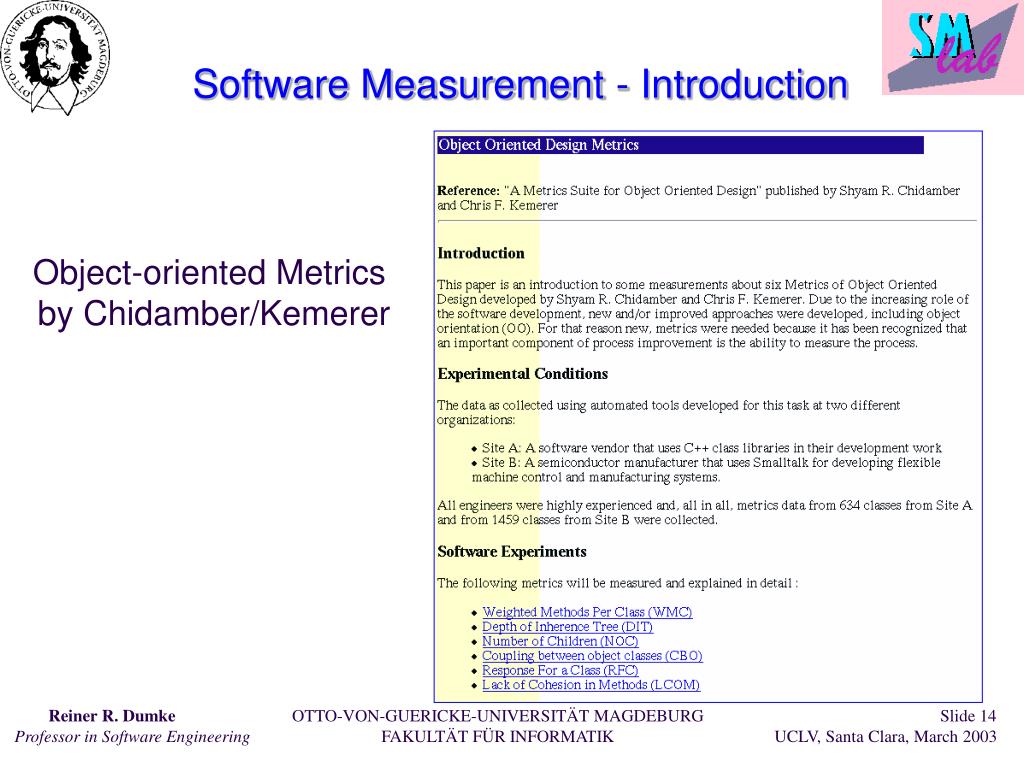The height and width of the screenshot is (768, 1024).
Task: Select Professor in Software Engineering text
Action: point(132,737)
